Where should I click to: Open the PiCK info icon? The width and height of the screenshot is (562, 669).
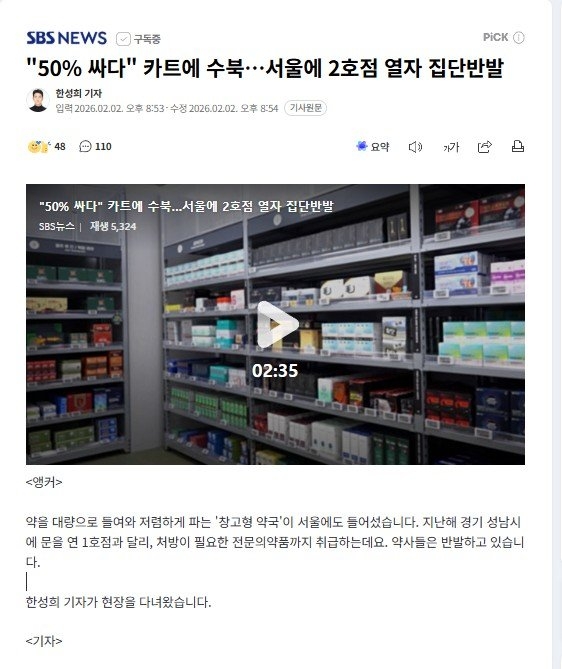tap(518, 38)
